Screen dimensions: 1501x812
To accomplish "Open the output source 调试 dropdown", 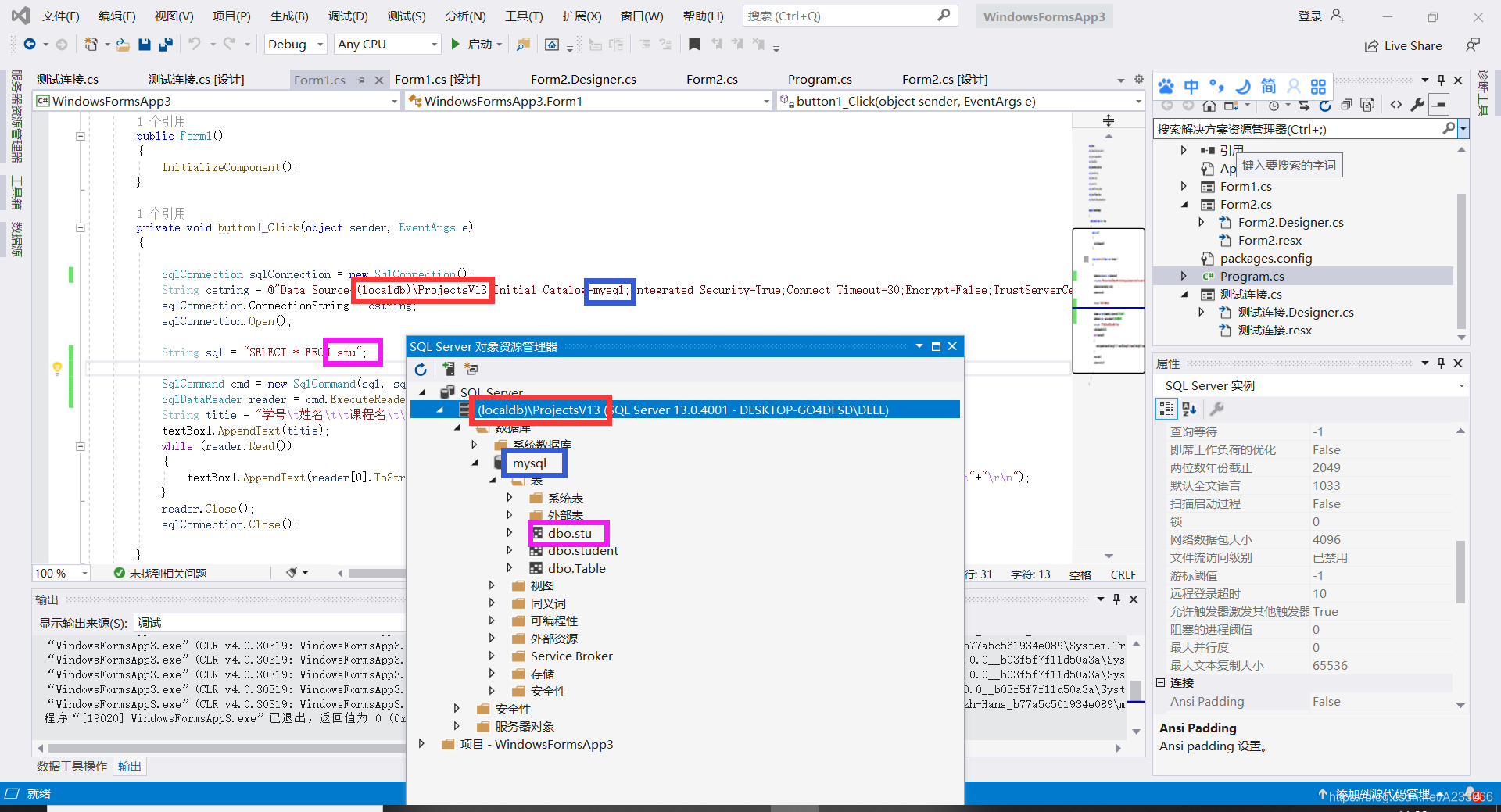I will [270, 622].
